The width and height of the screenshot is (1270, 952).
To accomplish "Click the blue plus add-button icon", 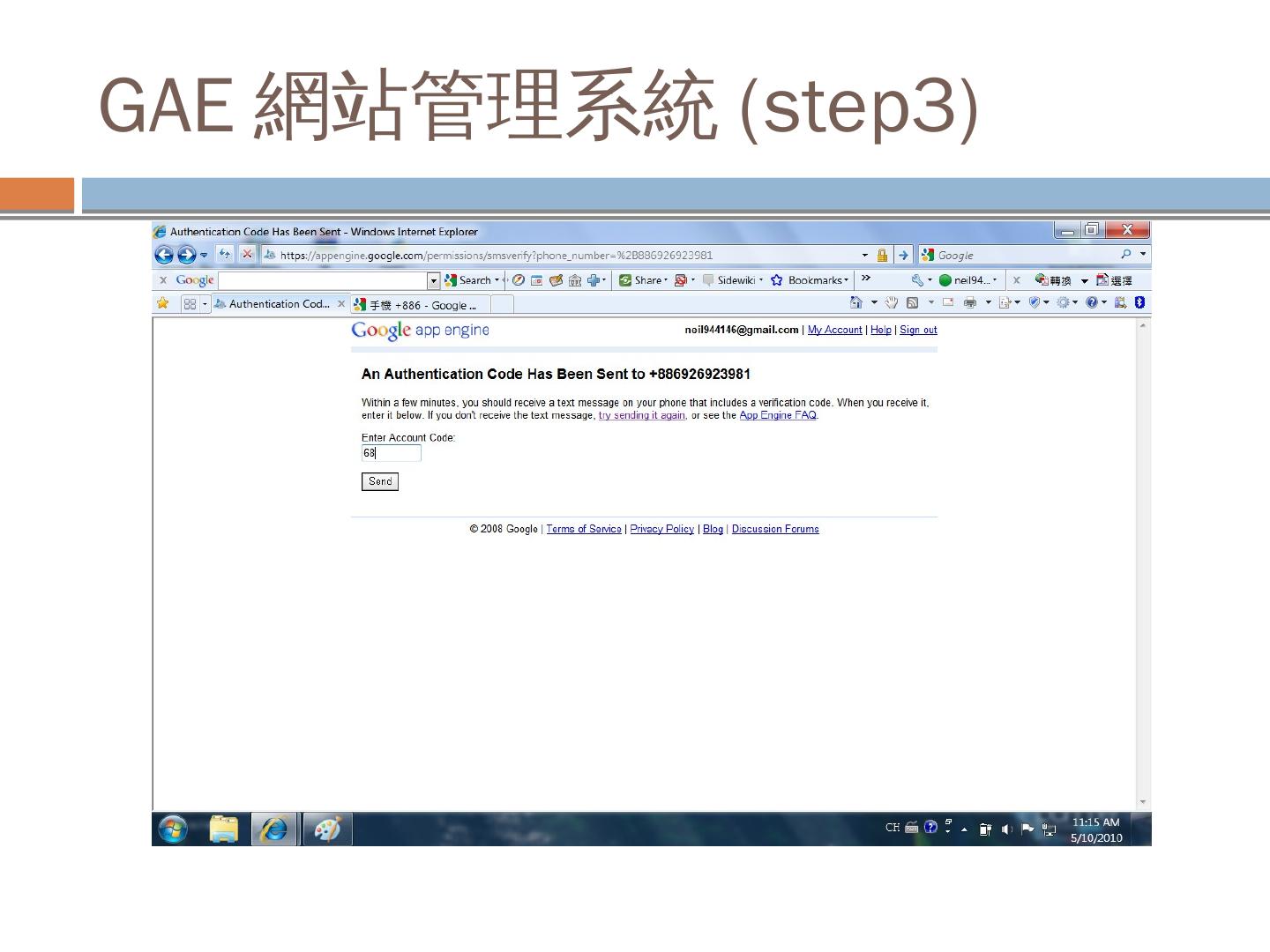I will tap(596, 280).
